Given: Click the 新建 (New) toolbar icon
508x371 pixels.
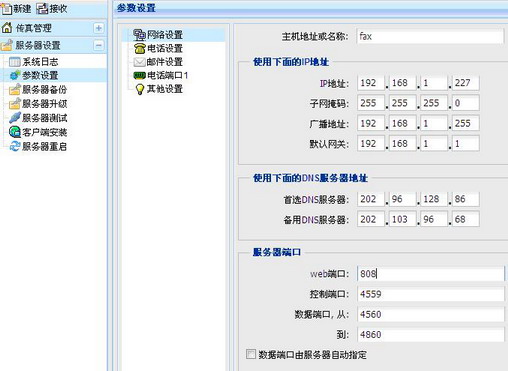Looking at the screenshot, I should coord(6,9).
